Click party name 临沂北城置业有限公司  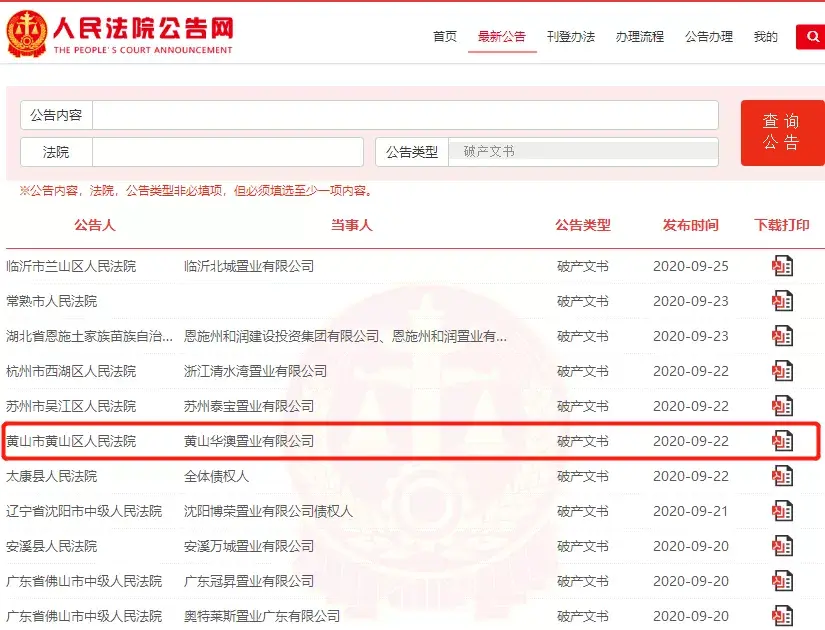tap(249, 266)
